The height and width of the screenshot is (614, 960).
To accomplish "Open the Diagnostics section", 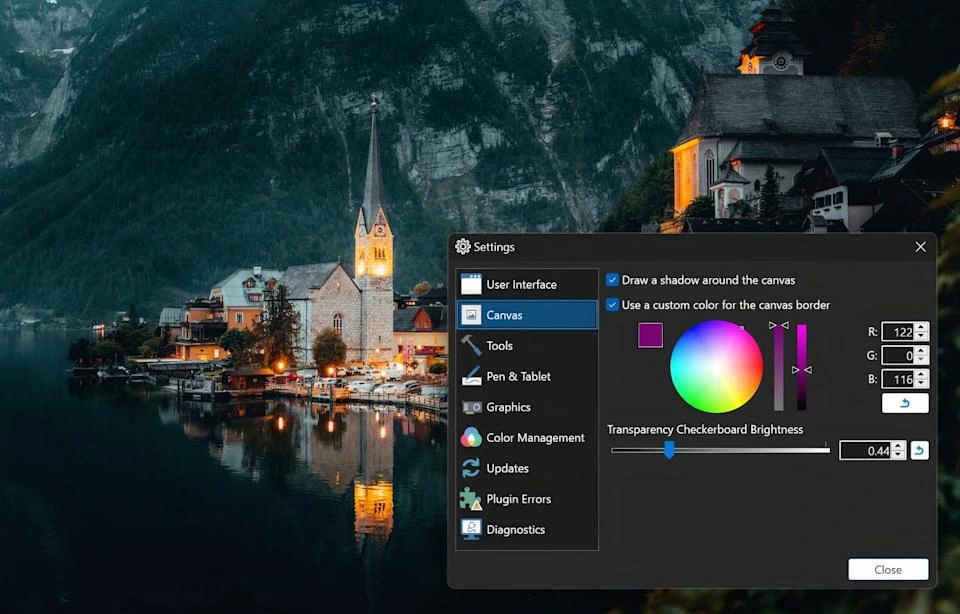I will [x=527, y=529].
